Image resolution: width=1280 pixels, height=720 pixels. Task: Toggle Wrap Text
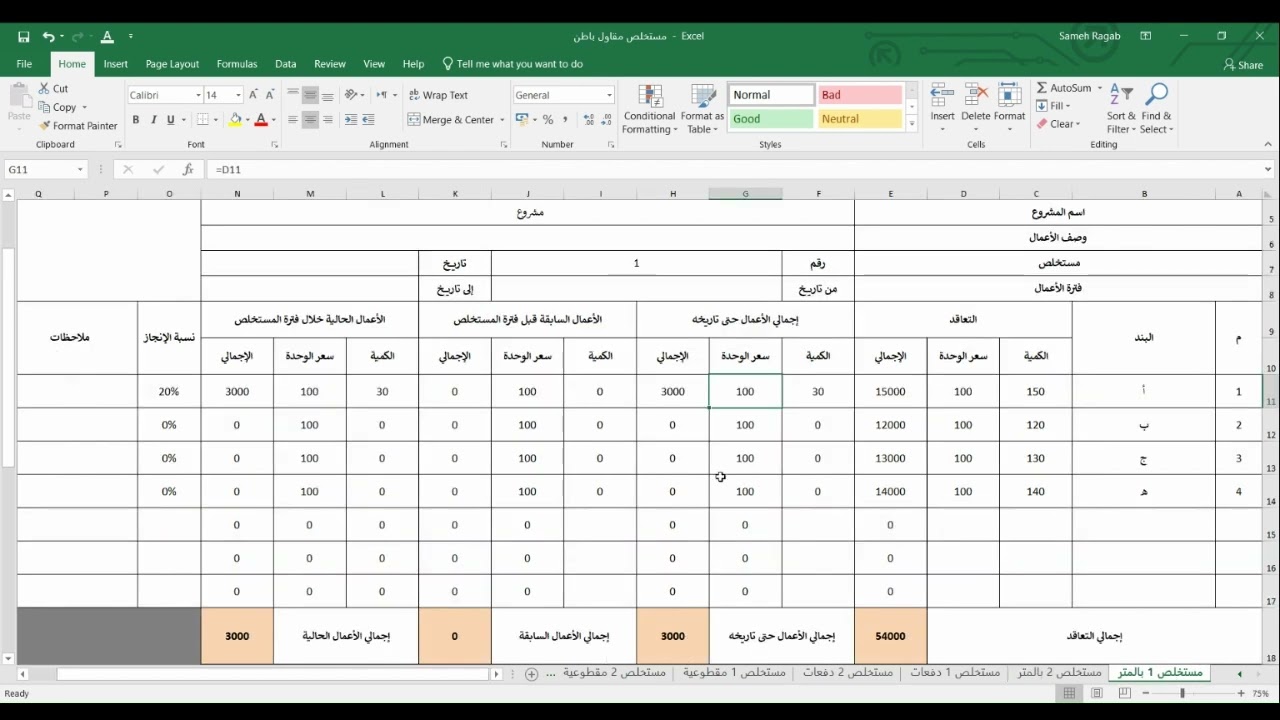click(x=438, y=95)
